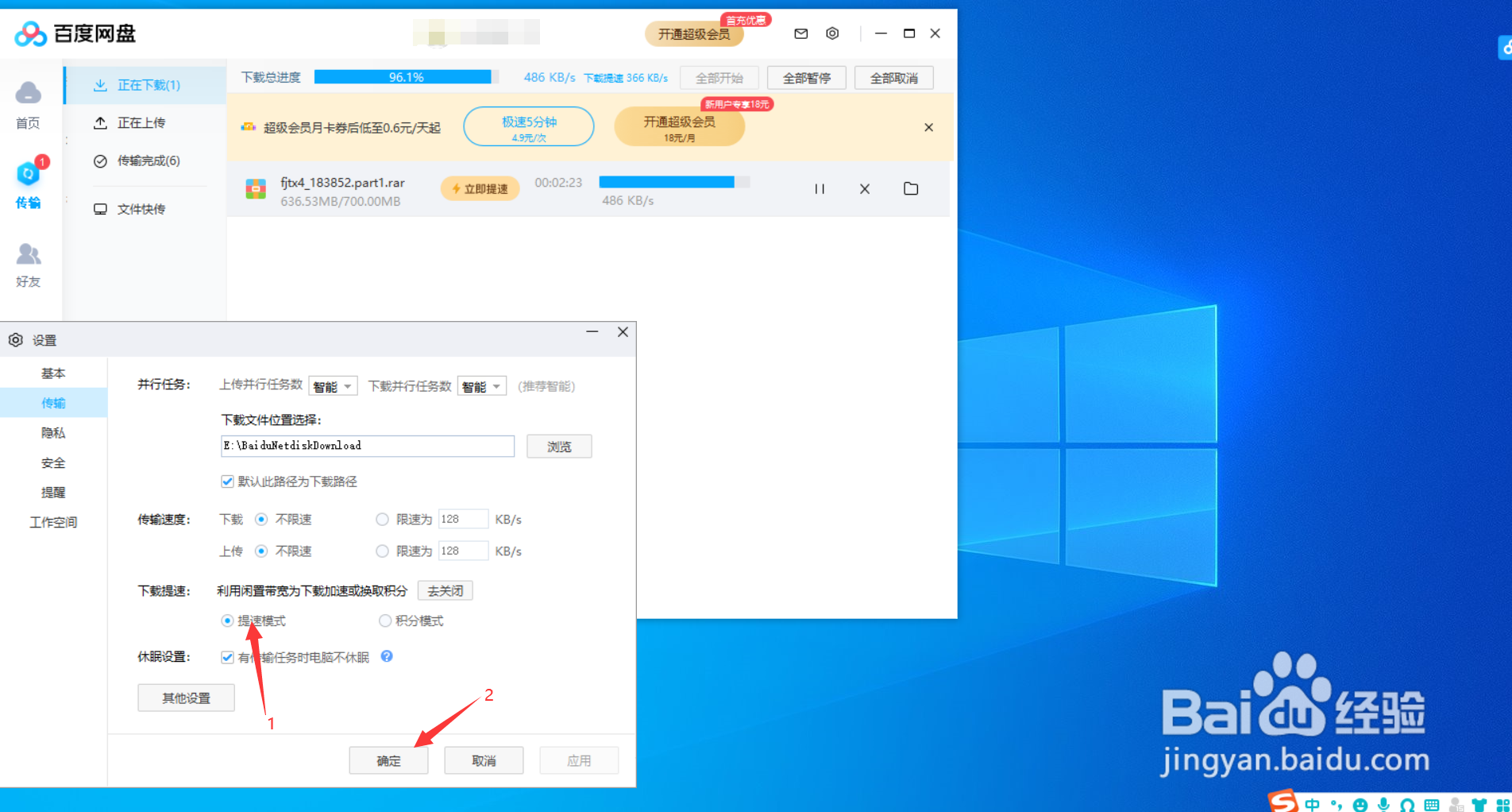Cancel the fjtx4_183852.part1.rar download
Viewport: 1512px width, 812px height.
(865, 189)
